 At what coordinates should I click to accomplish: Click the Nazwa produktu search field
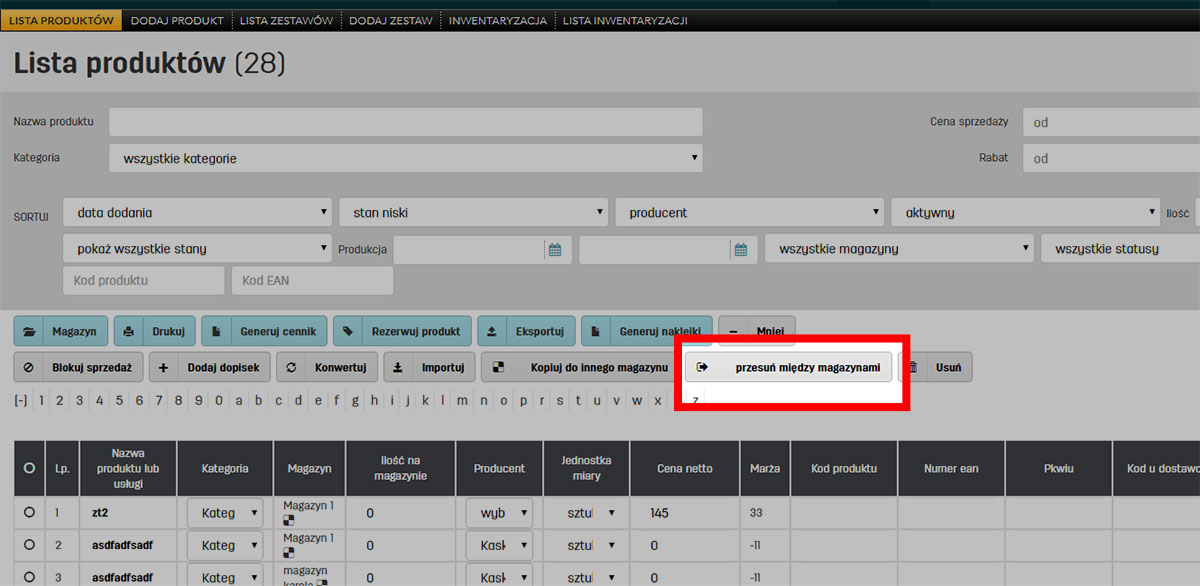pos(405,122)
